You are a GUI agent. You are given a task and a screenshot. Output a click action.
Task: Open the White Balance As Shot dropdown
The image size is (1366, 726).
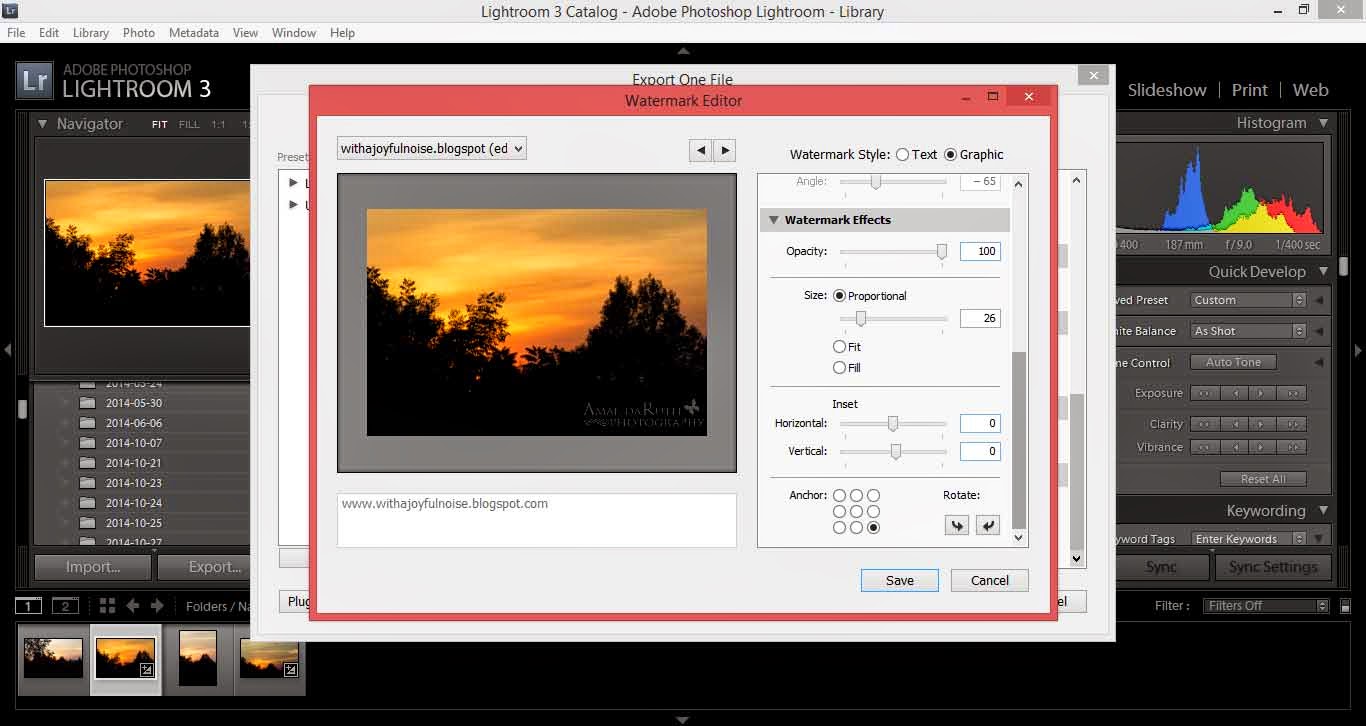coord(1248,331)
